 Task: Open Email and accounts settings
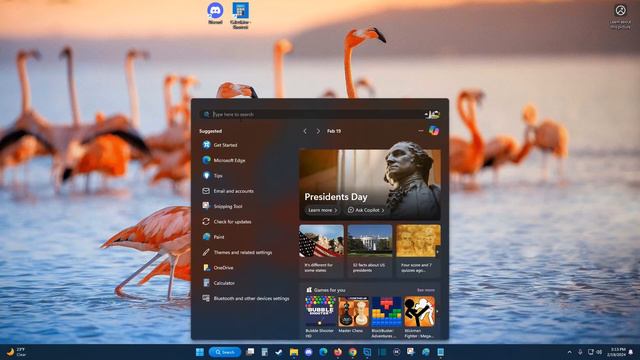tap(228, 191)
